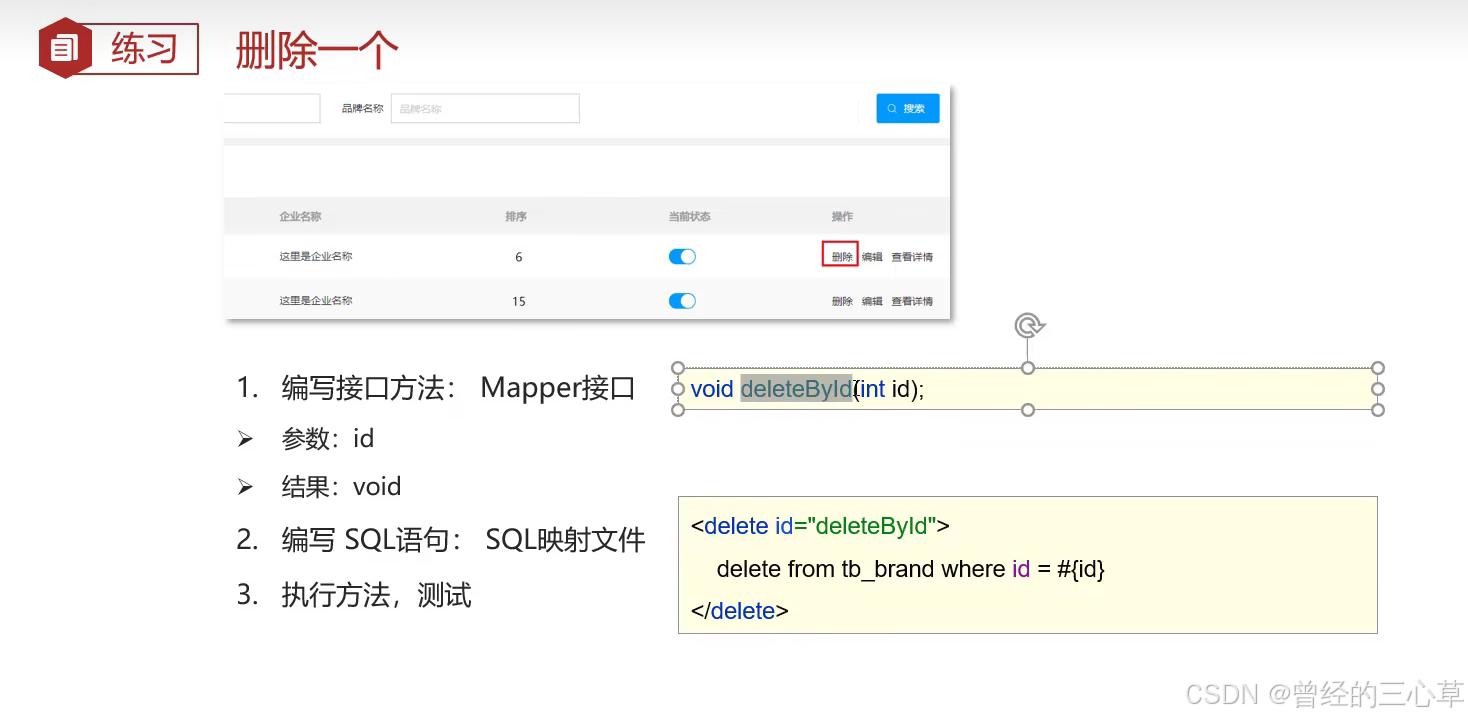This screenshot has width=1468, height=720.
Task: Click the top-right corner handle of the selected text box
Action: coord(1378,368)
